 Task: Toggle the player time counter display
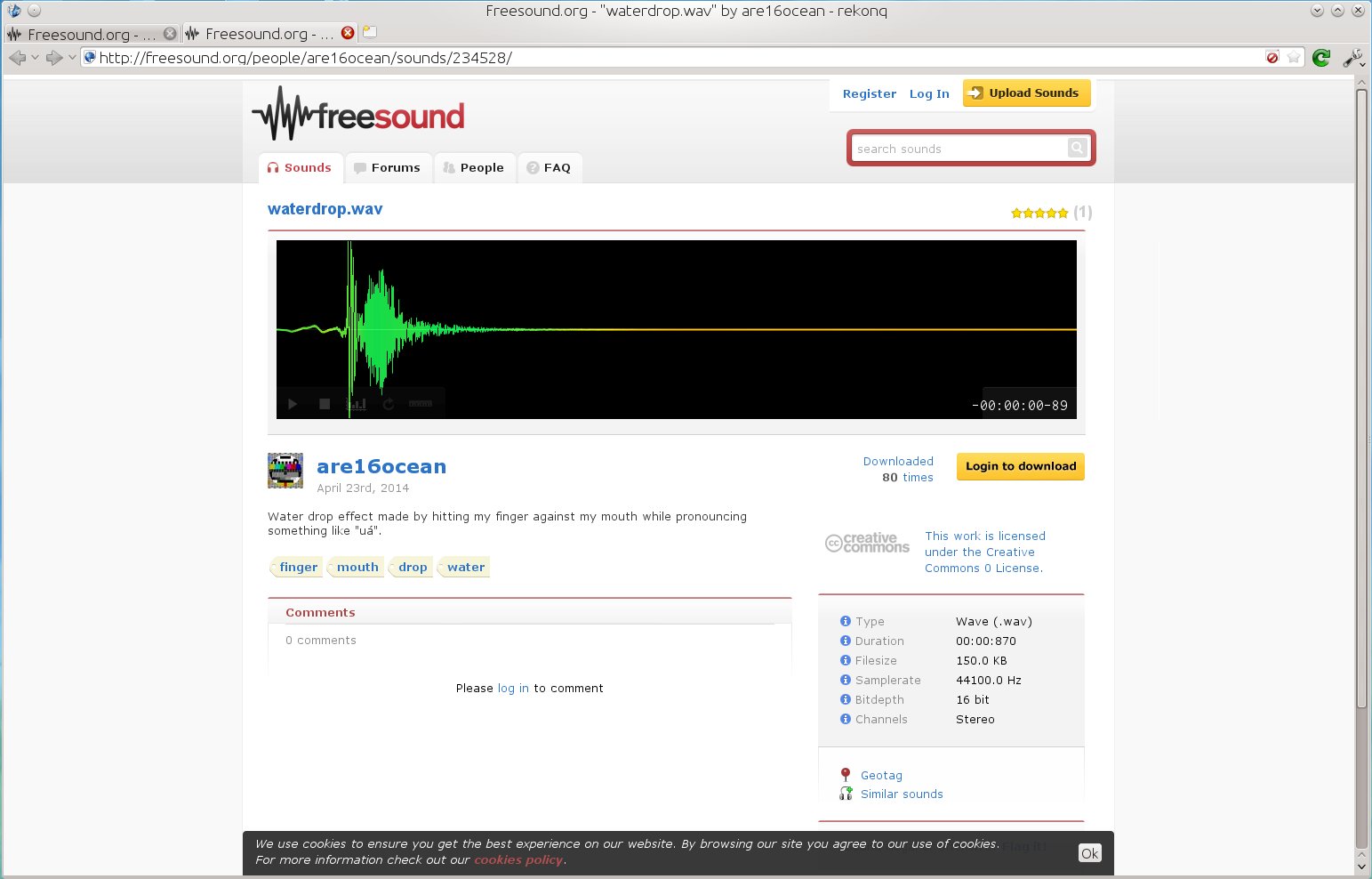click(x=1020, y=406)
